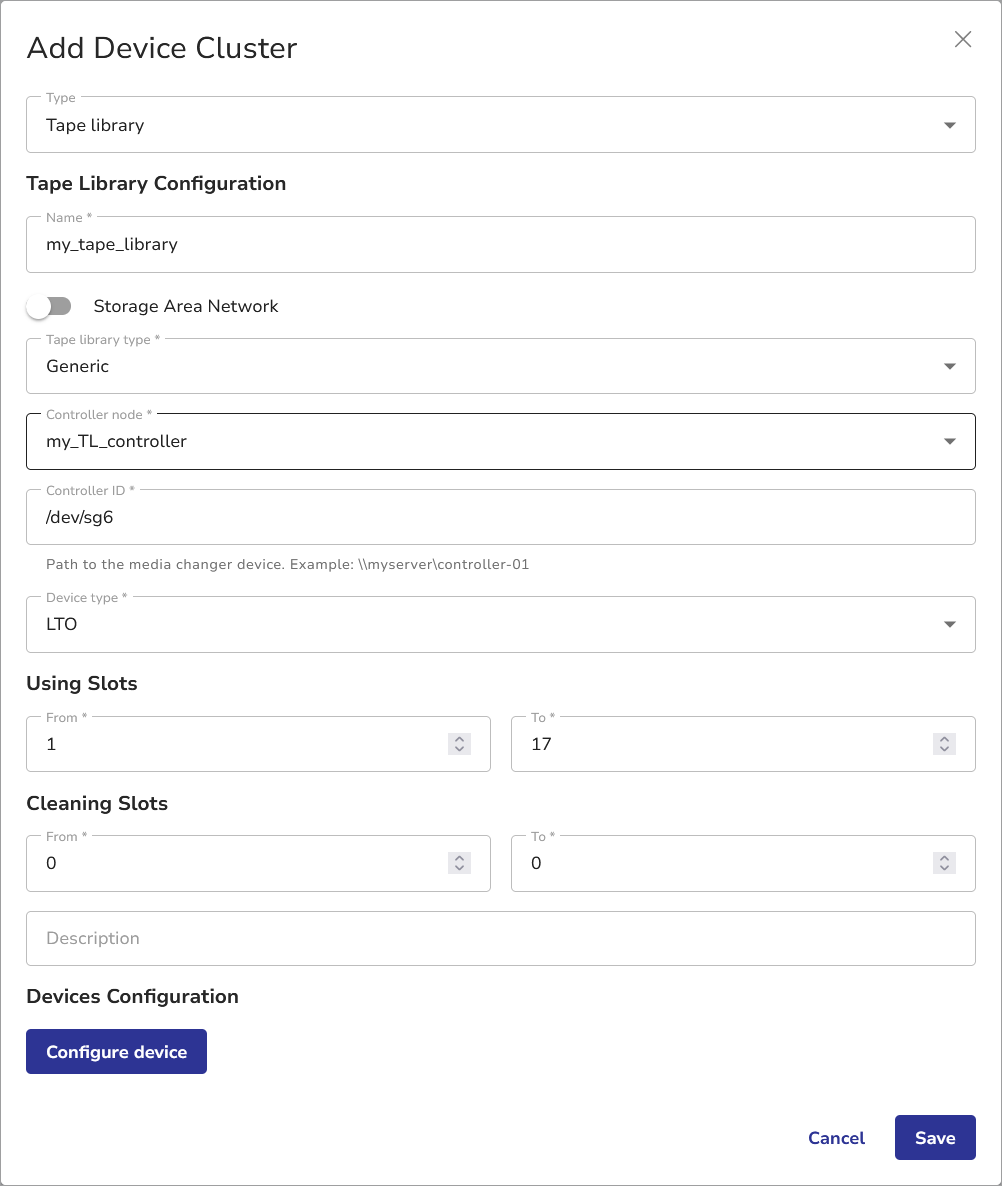Close the Add Device Cluster dialog

click(962, 40)
